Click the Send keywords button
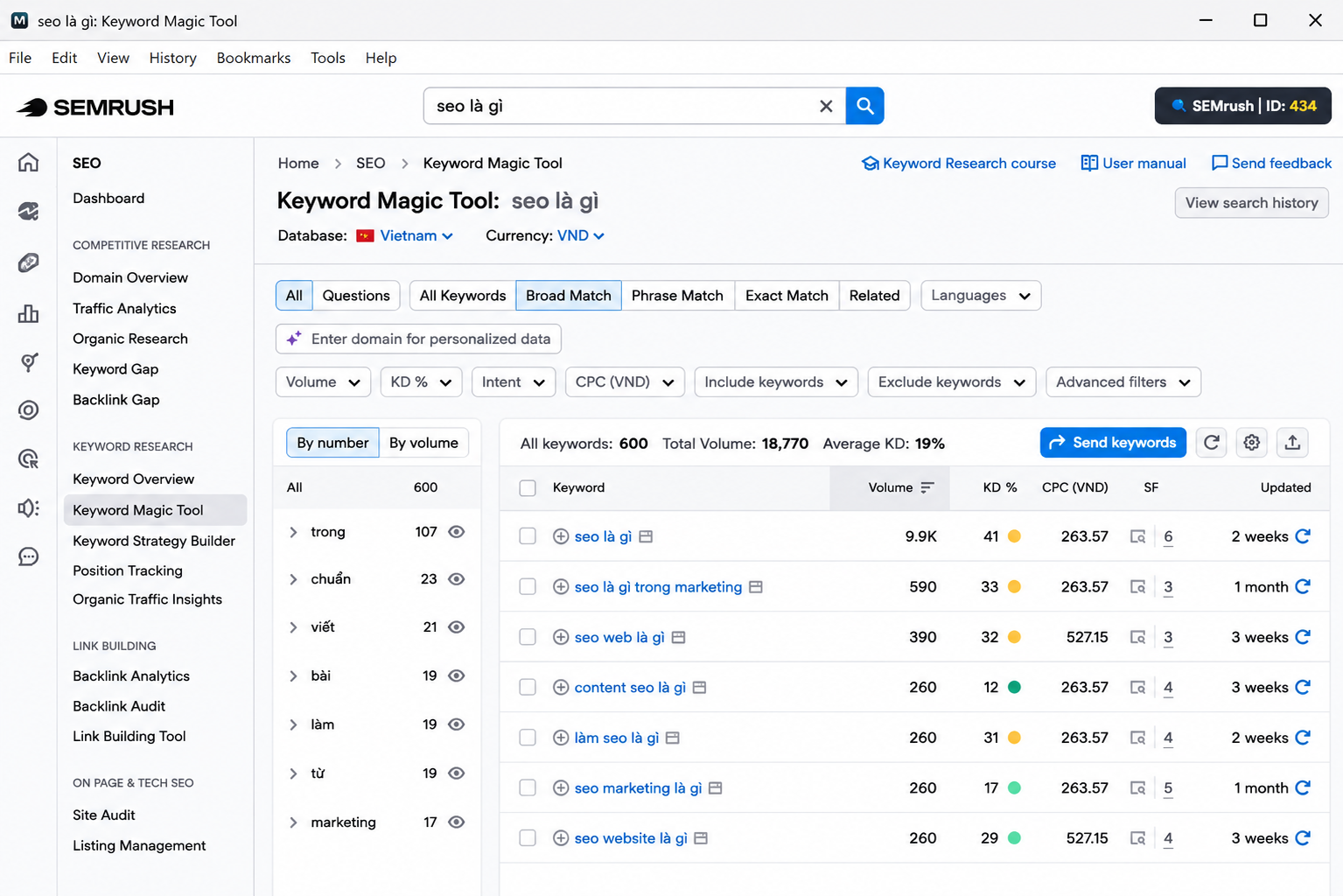The height and width of the screenshot is (896, 1343). (x=1113, y=443)
